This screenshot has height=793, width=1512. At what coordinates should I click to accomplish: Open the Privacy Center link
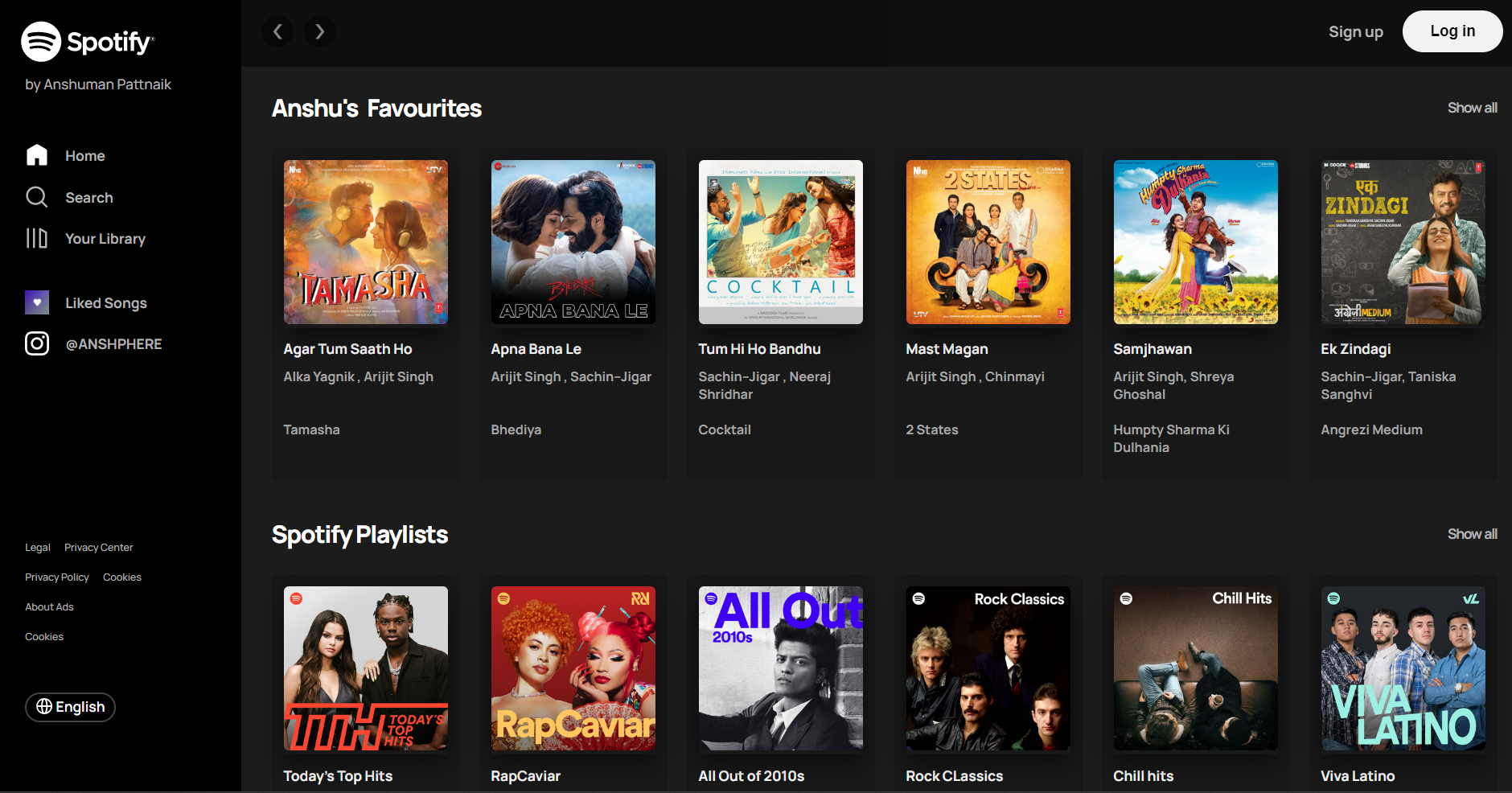click(99, 548)
